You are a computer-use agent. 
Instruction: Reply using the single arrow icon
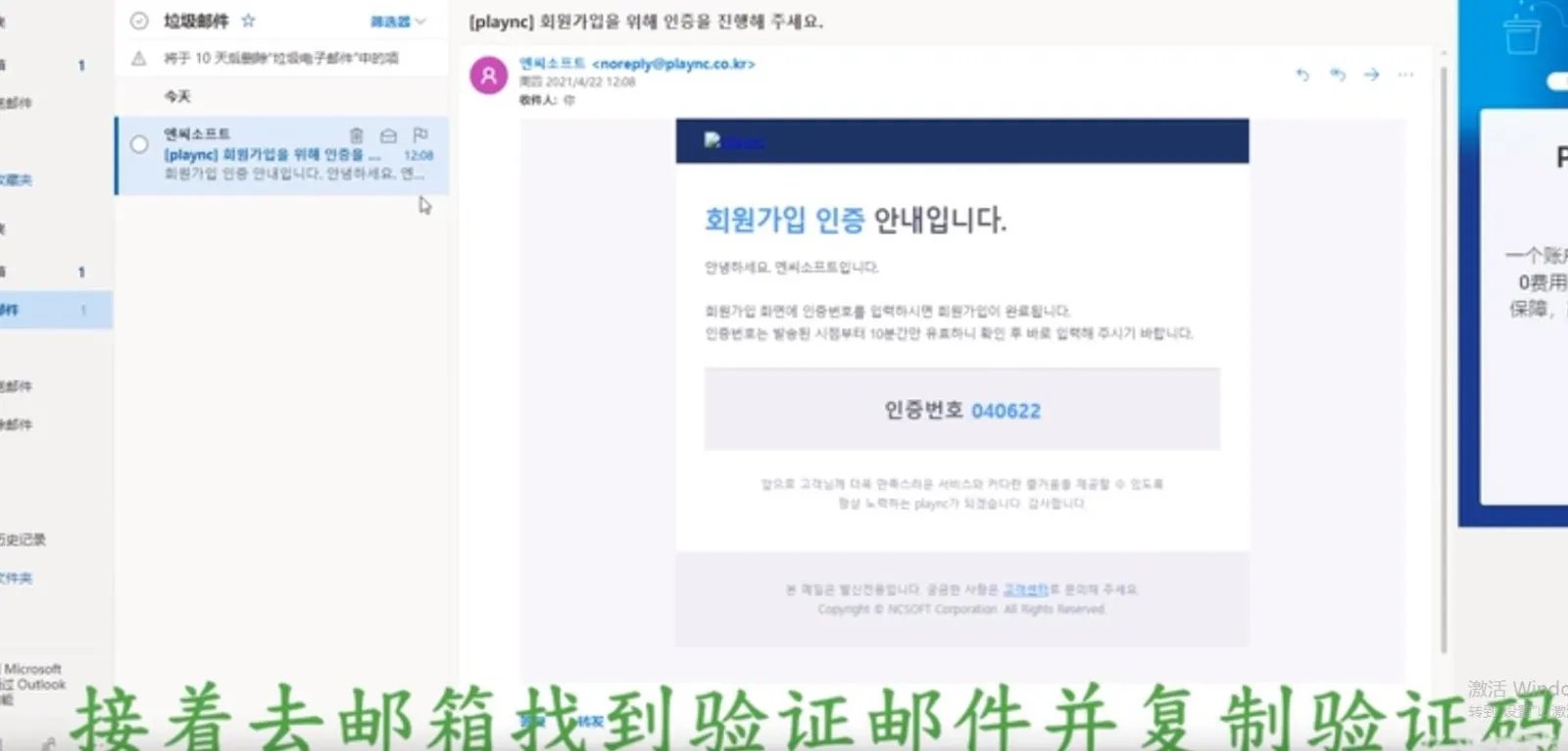tap(1302, 75)
